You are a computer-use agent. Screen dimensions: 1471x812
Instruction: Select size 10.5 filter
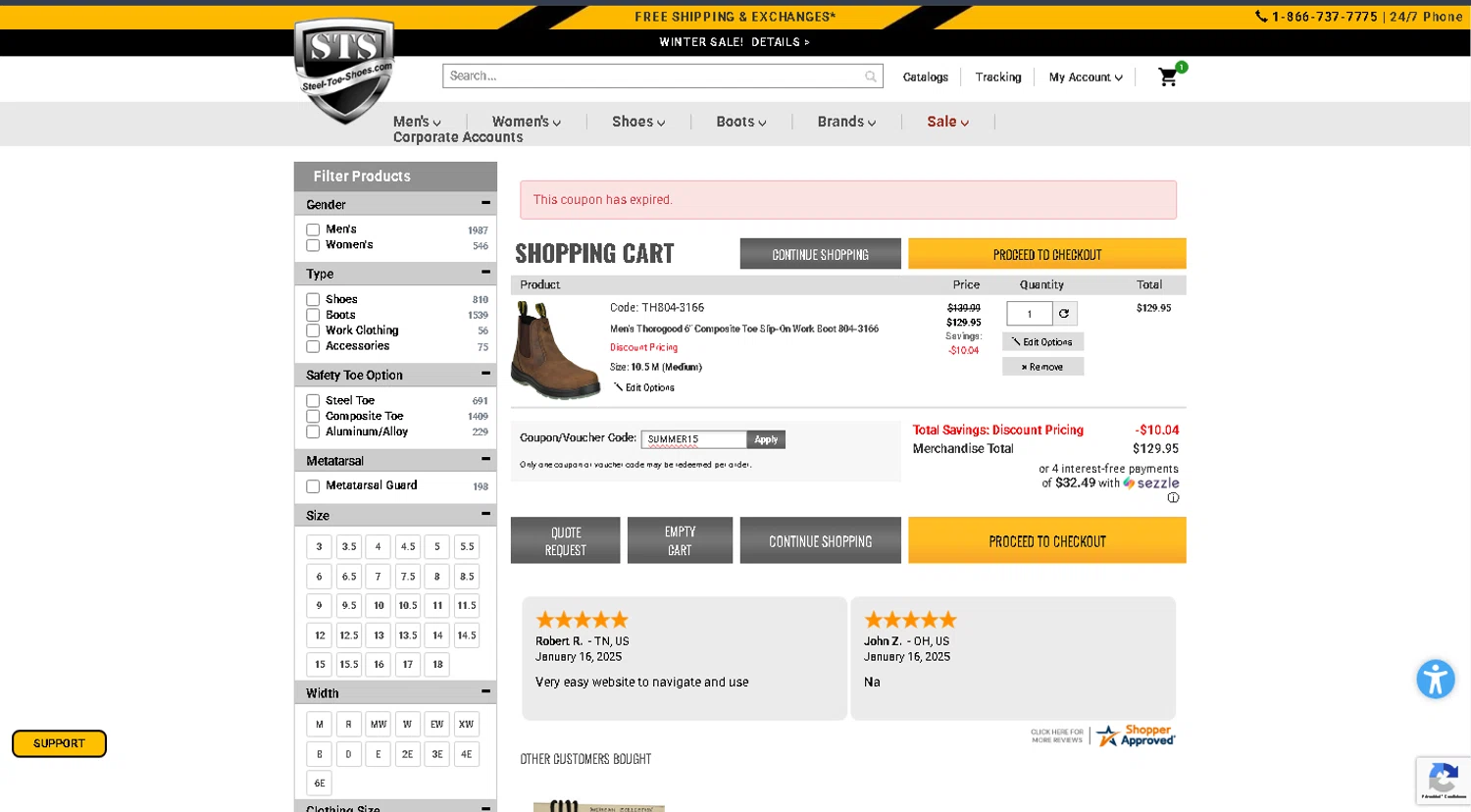[408, 606]
